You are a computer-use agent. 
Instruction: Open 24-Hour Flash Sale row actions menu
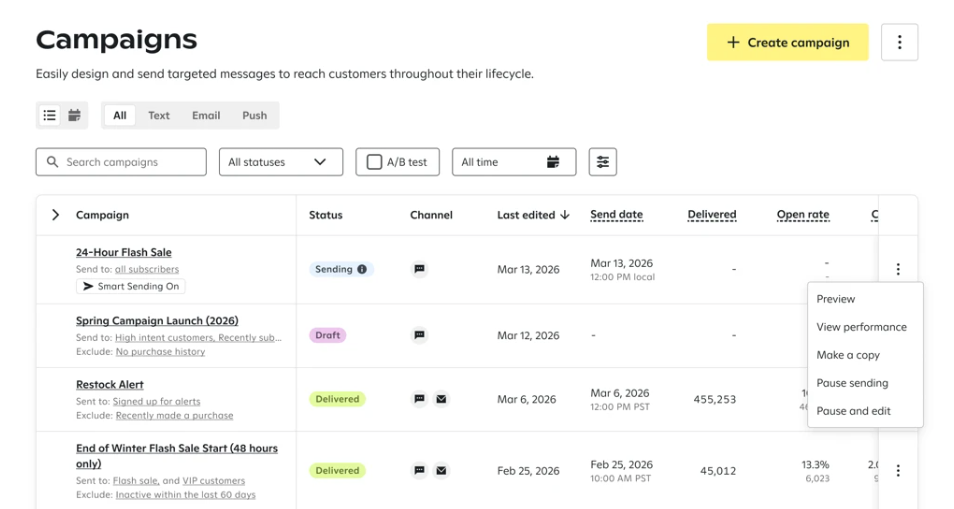point(898,269)
